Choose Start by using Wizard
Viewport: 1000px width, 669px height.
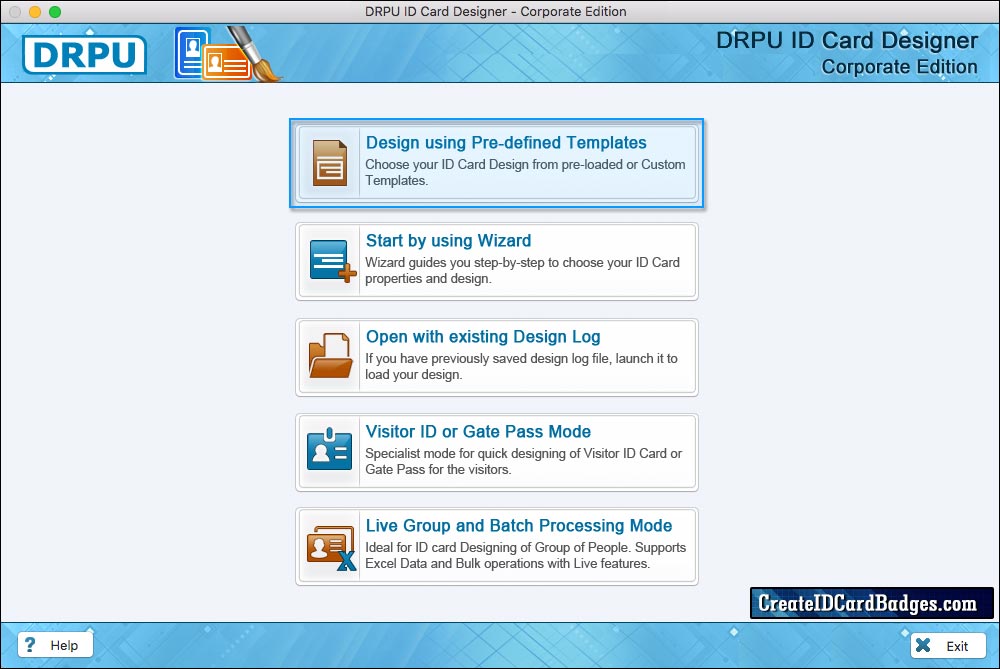click(x=497, y=261)
